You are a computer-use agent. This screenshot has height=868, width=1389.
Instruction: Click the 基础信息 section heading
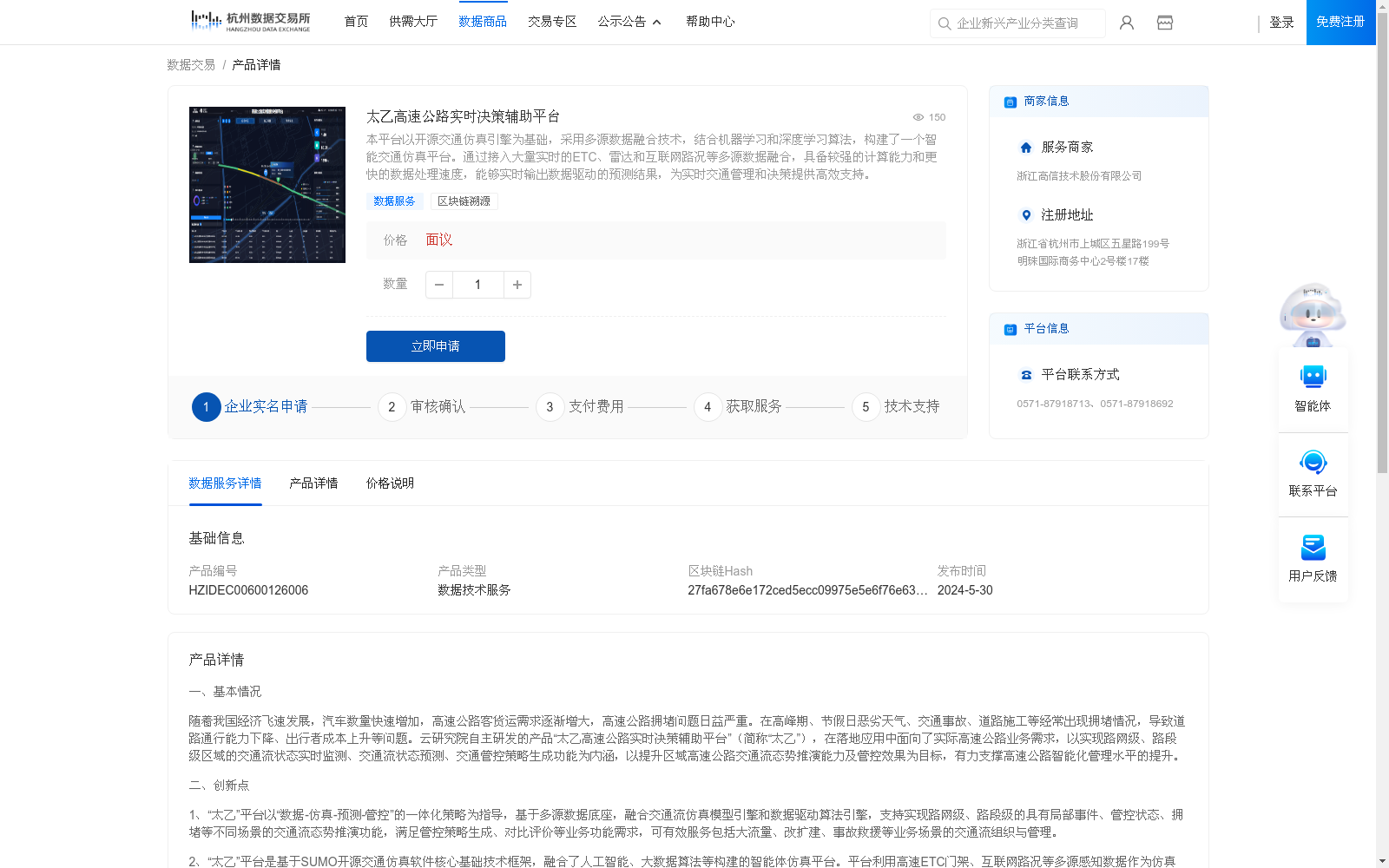point(216,539)
